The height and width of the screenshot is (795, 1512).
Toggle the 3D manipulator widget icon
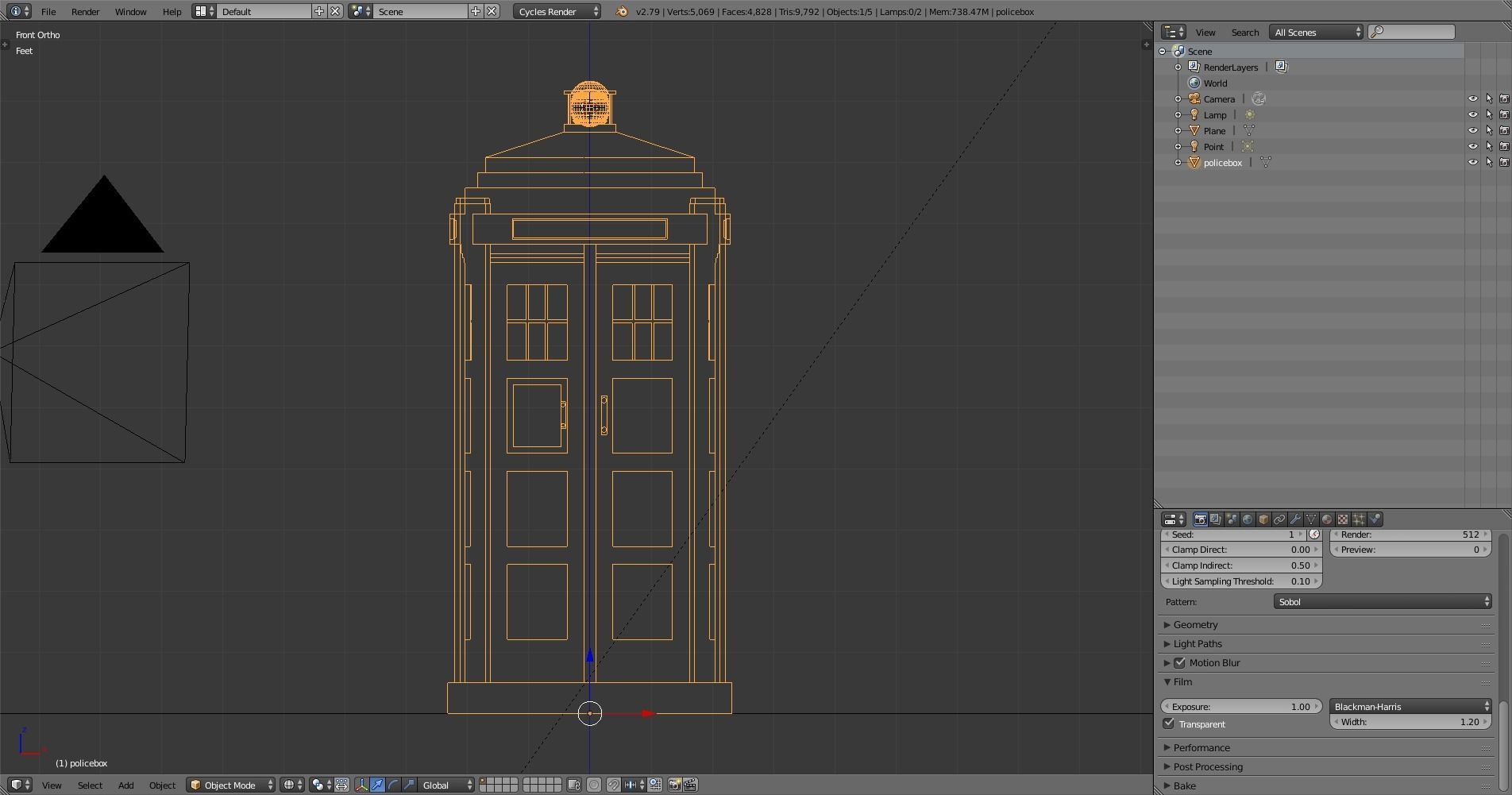click(362, 785)
